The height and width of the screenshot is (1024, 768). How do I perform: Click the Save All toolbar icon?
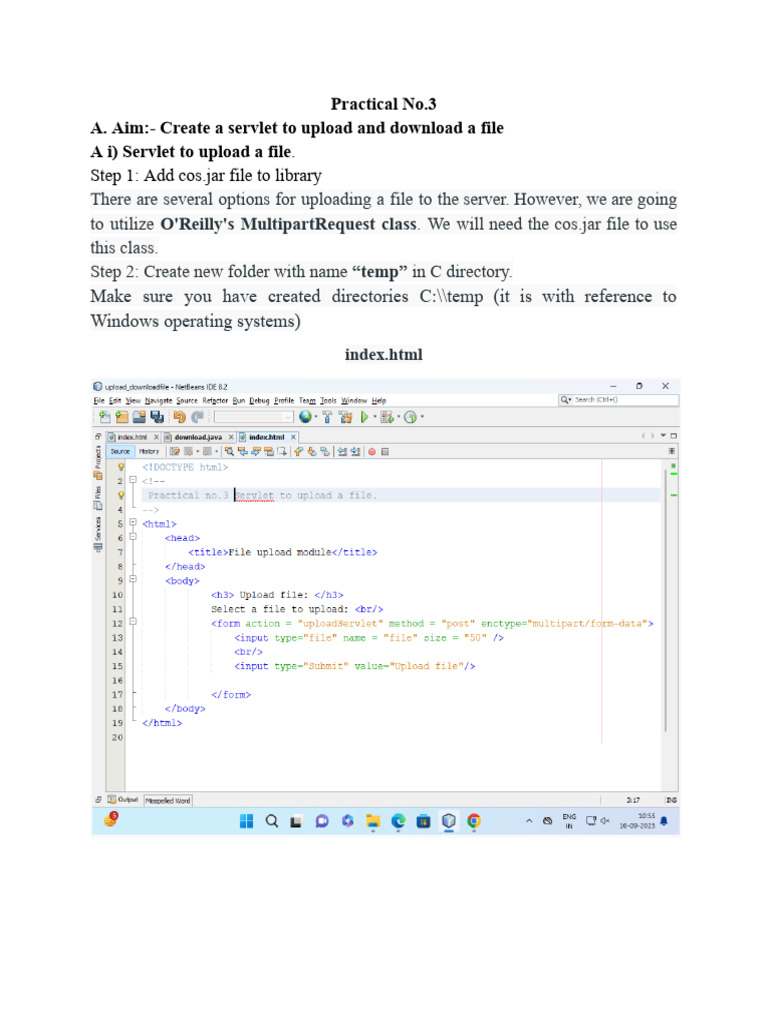[157, 417]
